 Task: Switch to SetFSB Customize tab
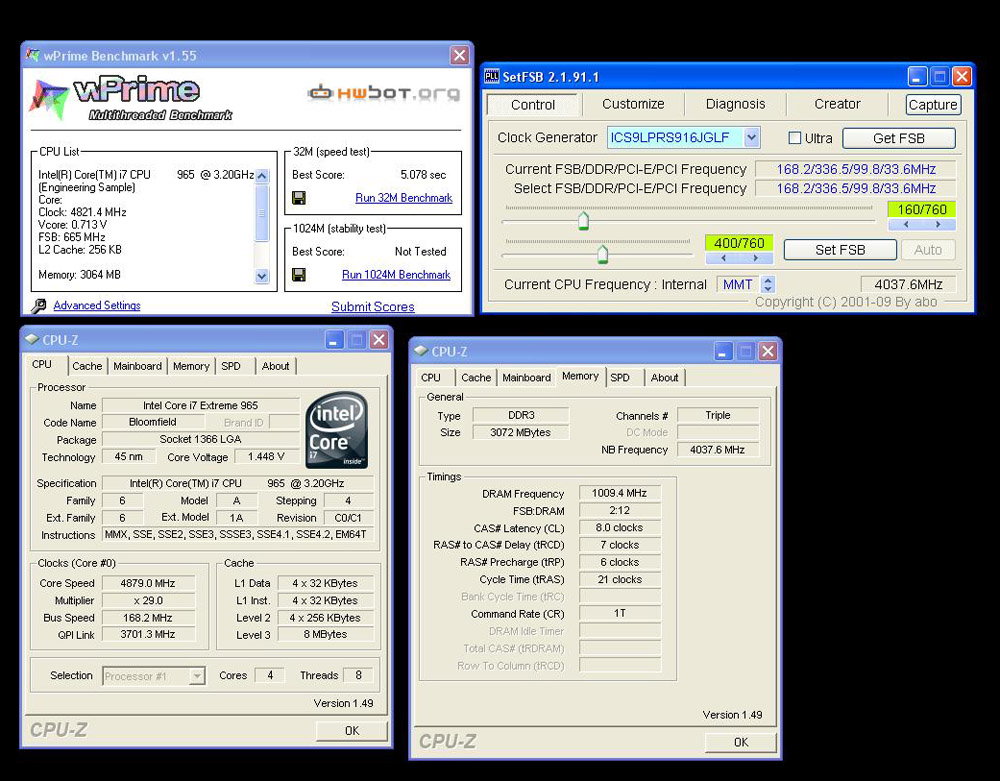click(633, 104)
